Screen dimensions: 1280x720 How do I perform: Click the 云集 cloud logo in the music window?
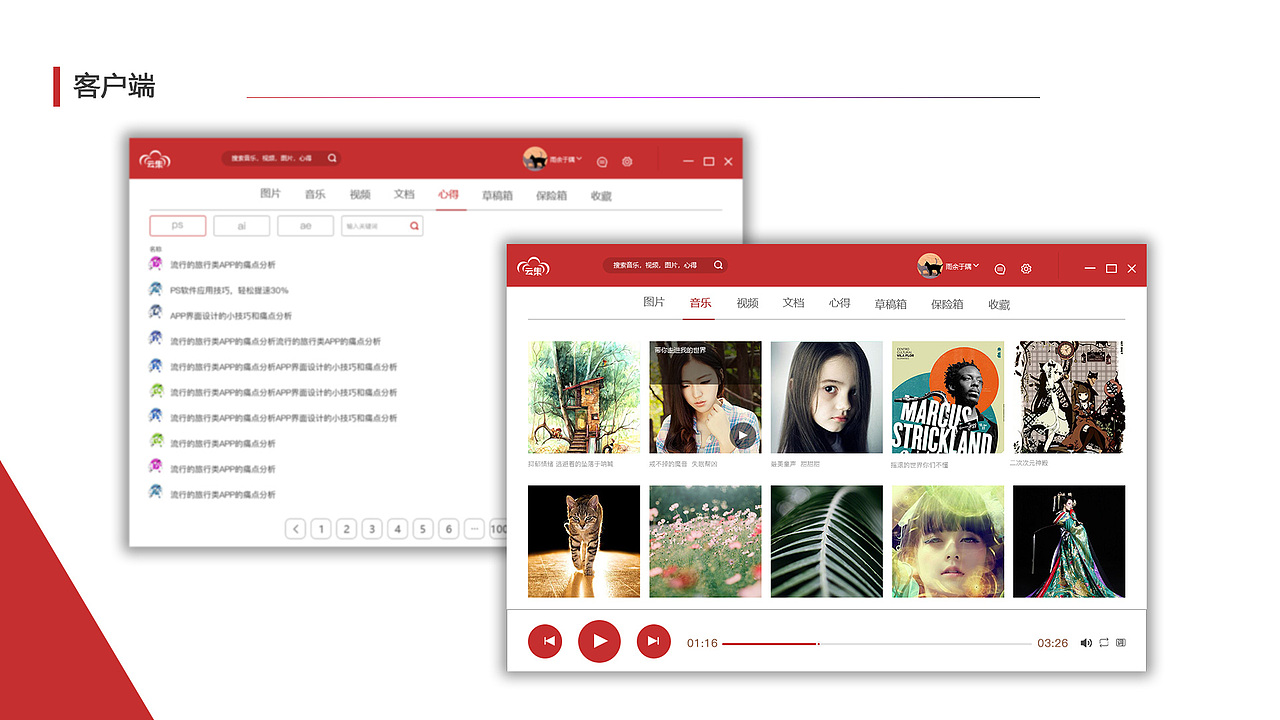pyautogui.click(x=533, y=267)
